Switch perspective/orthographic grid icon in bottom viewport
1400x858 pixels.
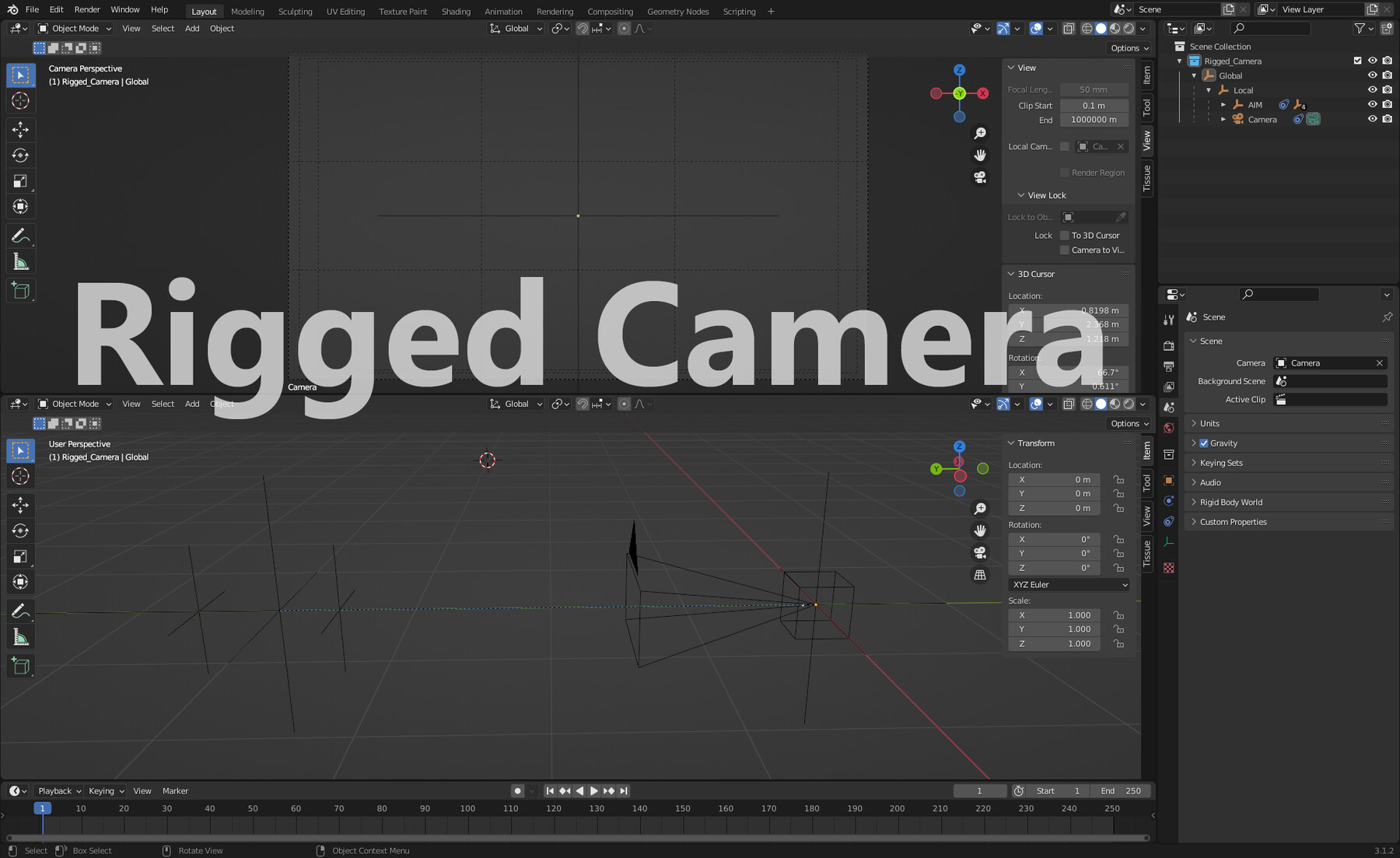pos(980,575)
